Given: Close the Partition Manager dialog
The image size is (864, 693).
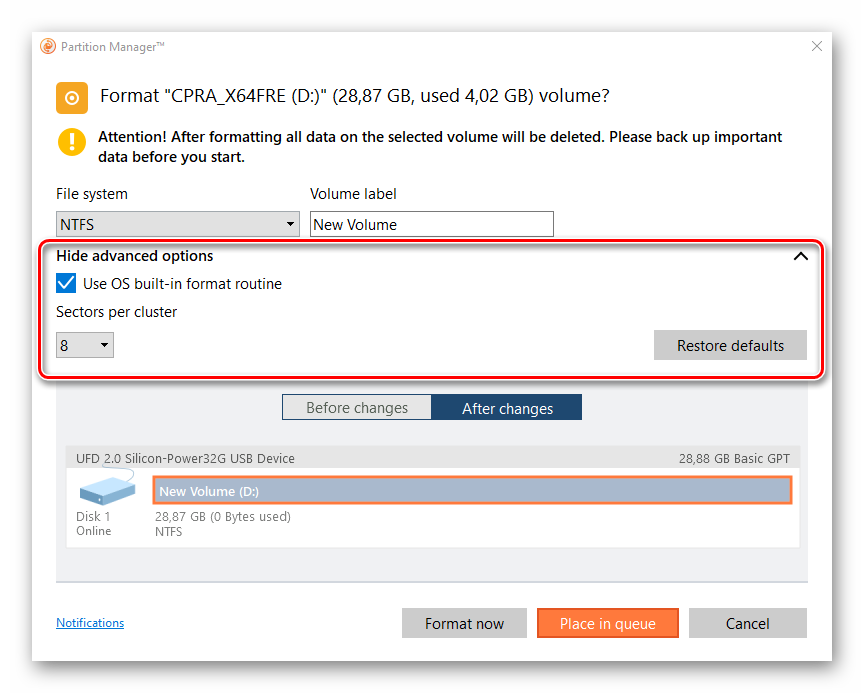Looking at the screenshot, I should [817, 46].
